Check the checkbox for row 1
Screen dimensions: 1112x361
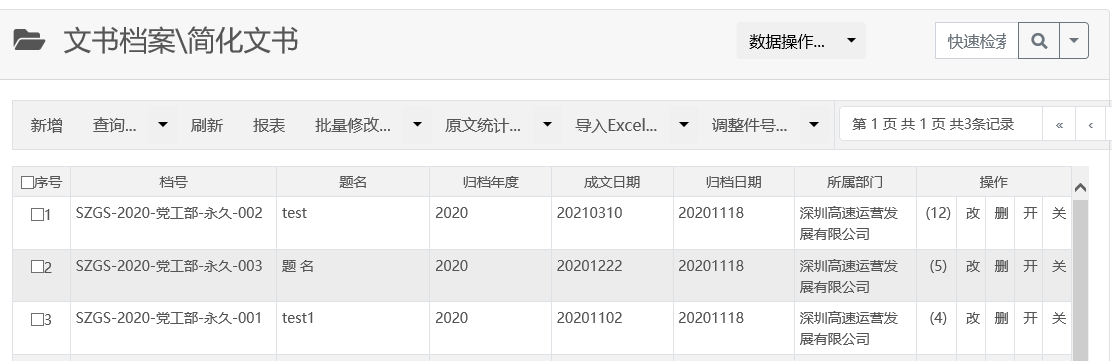[38, 214]
